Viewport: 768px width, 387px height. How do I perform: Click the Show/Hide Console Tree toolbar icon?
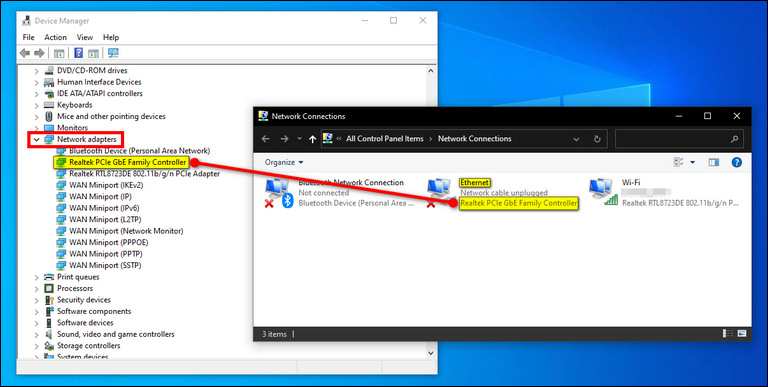[x=59, y=53]
